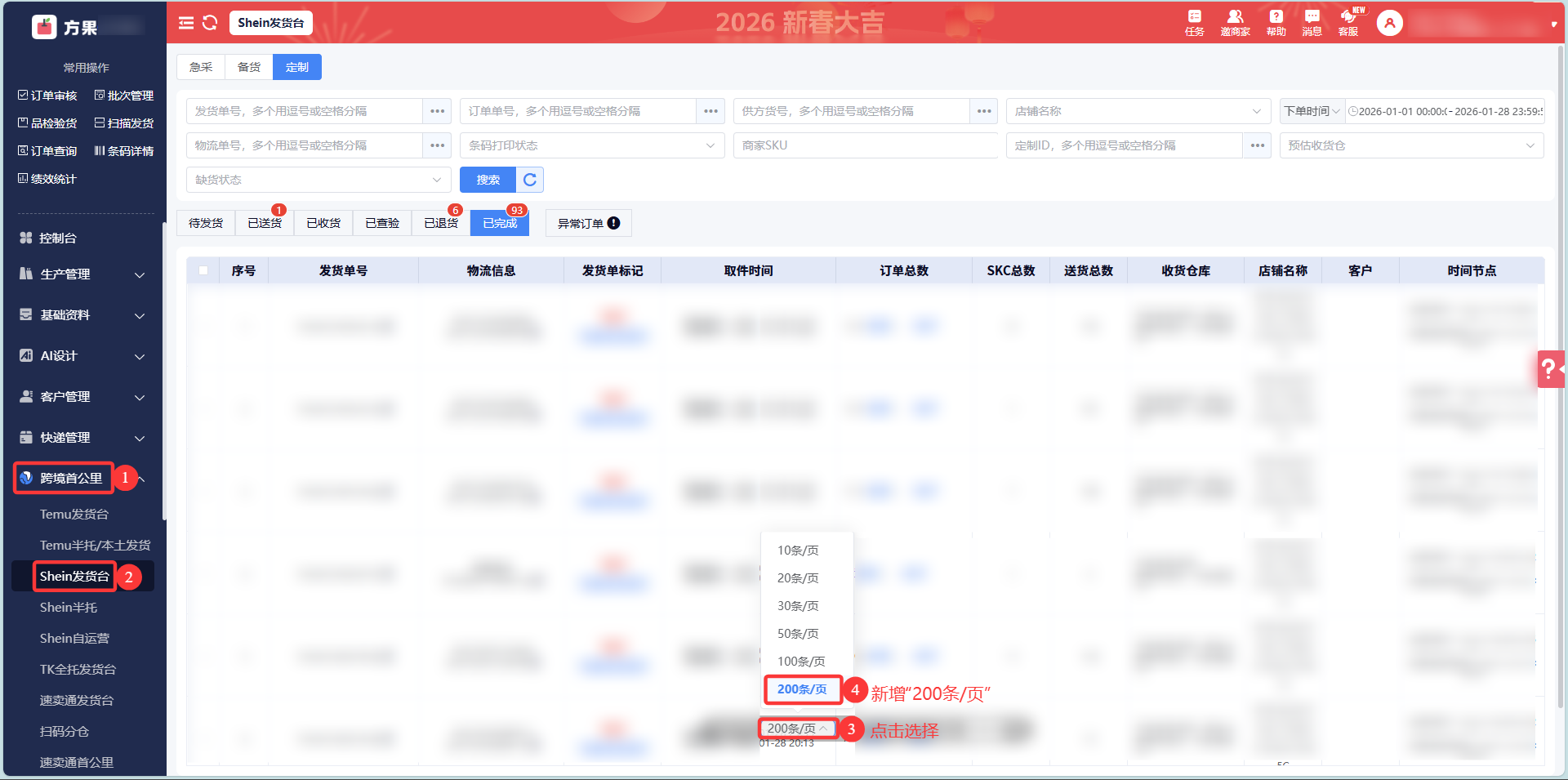1568x780 pixels.
Task: Select the 已送货 status tab
Action: point(265,223)
